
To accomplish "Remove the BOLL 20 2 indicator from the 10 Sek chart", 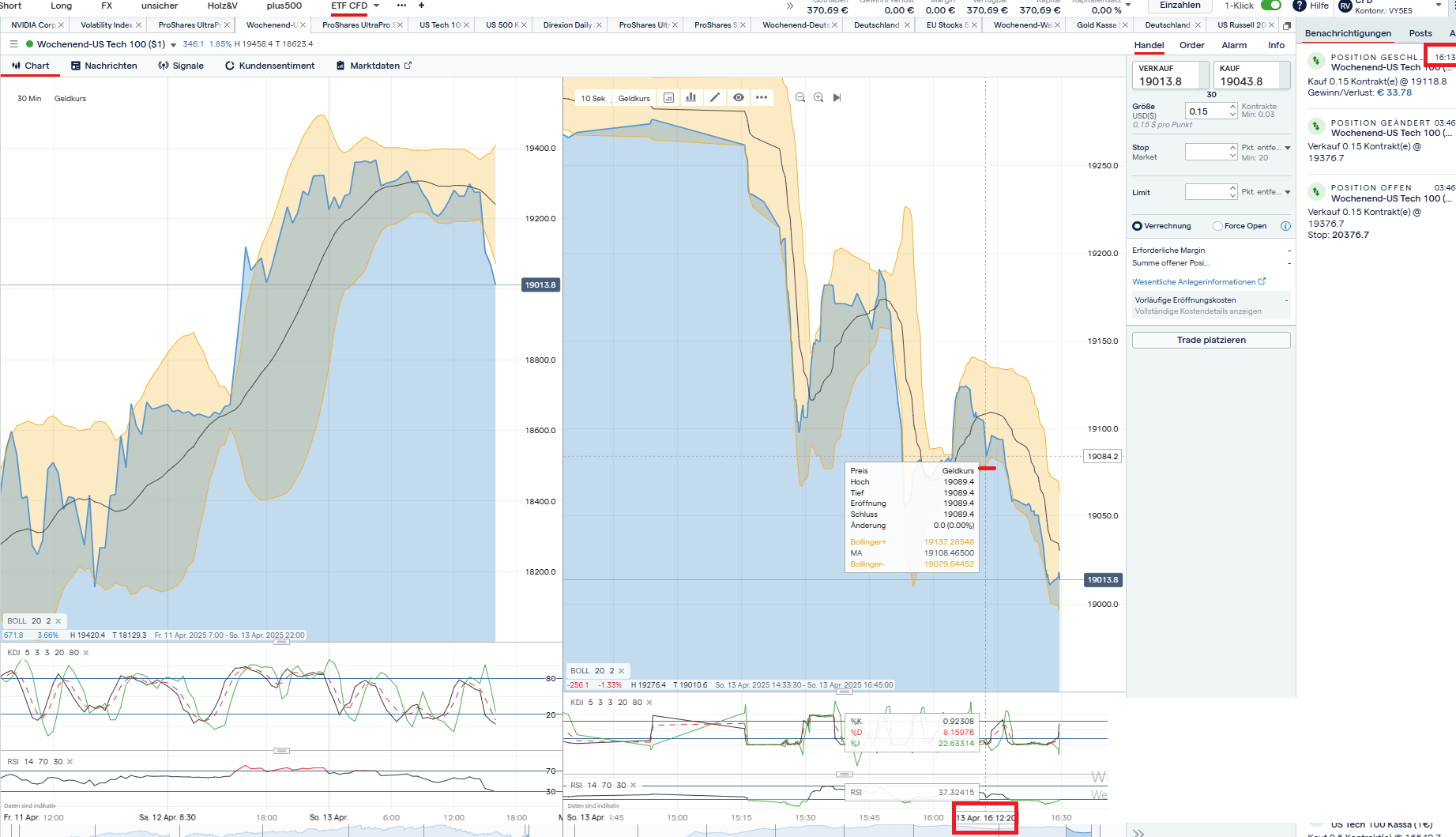I will (x=622, y=671).
